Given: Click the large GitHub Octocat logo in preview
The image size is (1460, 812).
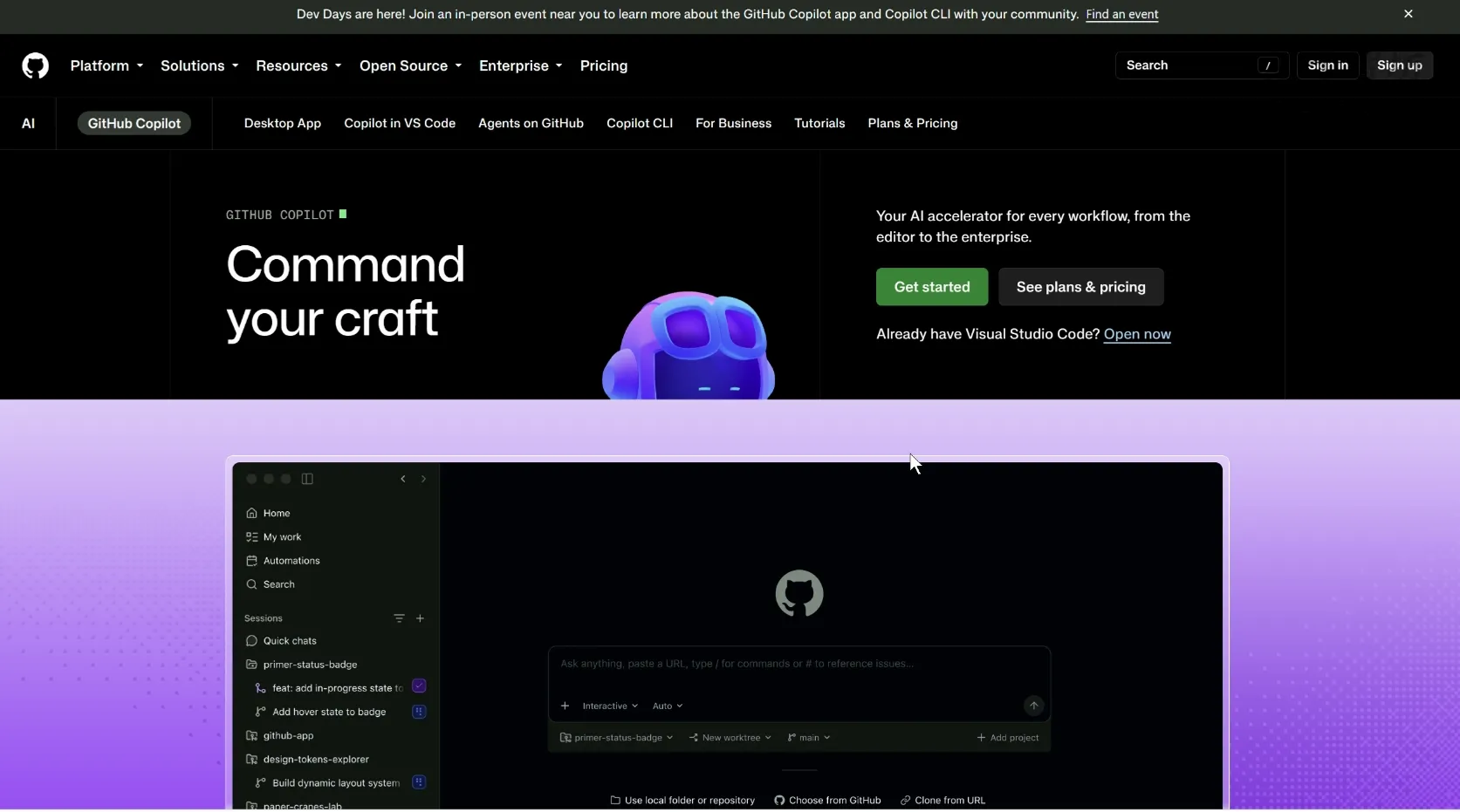Looking at the screenshot, I should (799, 594).
